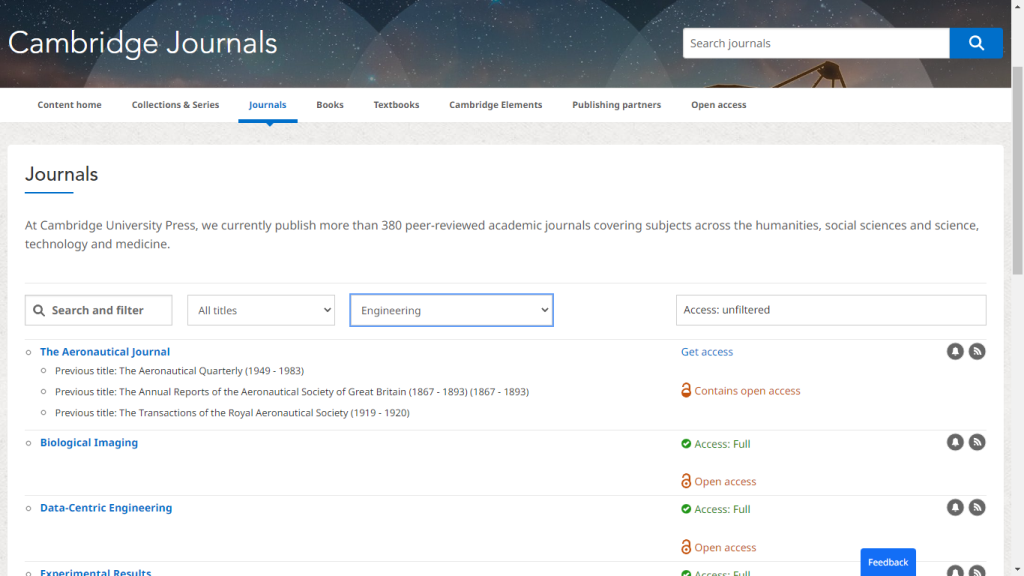
Task: Open RSS feed for The Aeronautical Journal
Action: pos(977,351)
